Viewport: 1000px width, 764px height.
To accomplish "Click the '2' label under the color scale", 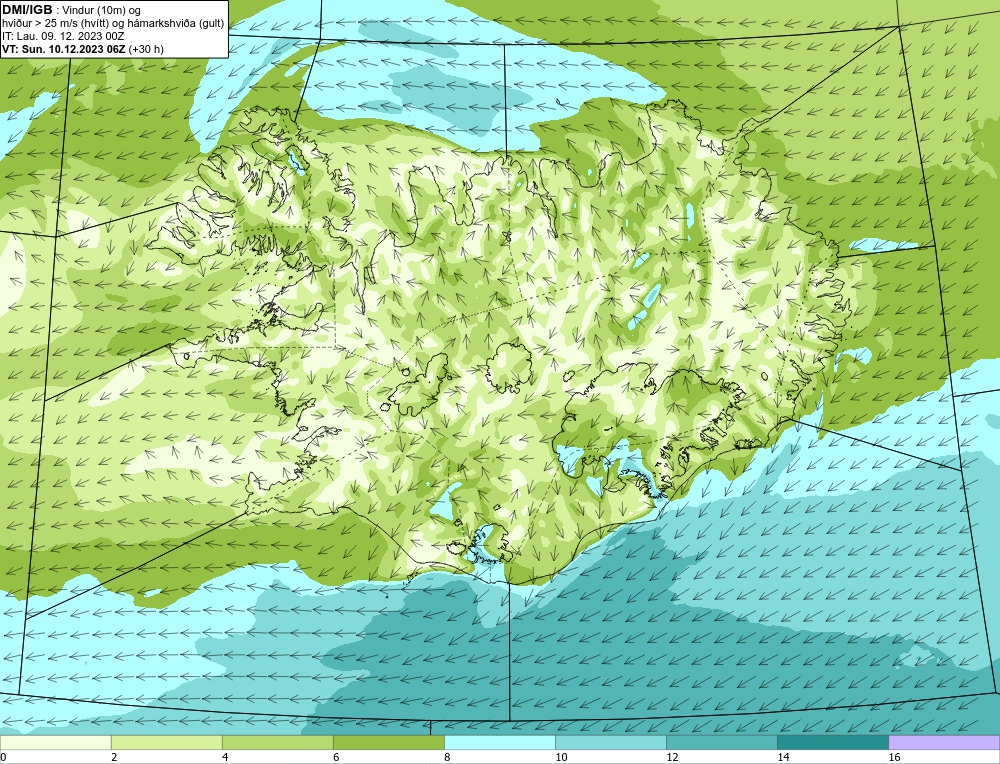I will (114, 757).
